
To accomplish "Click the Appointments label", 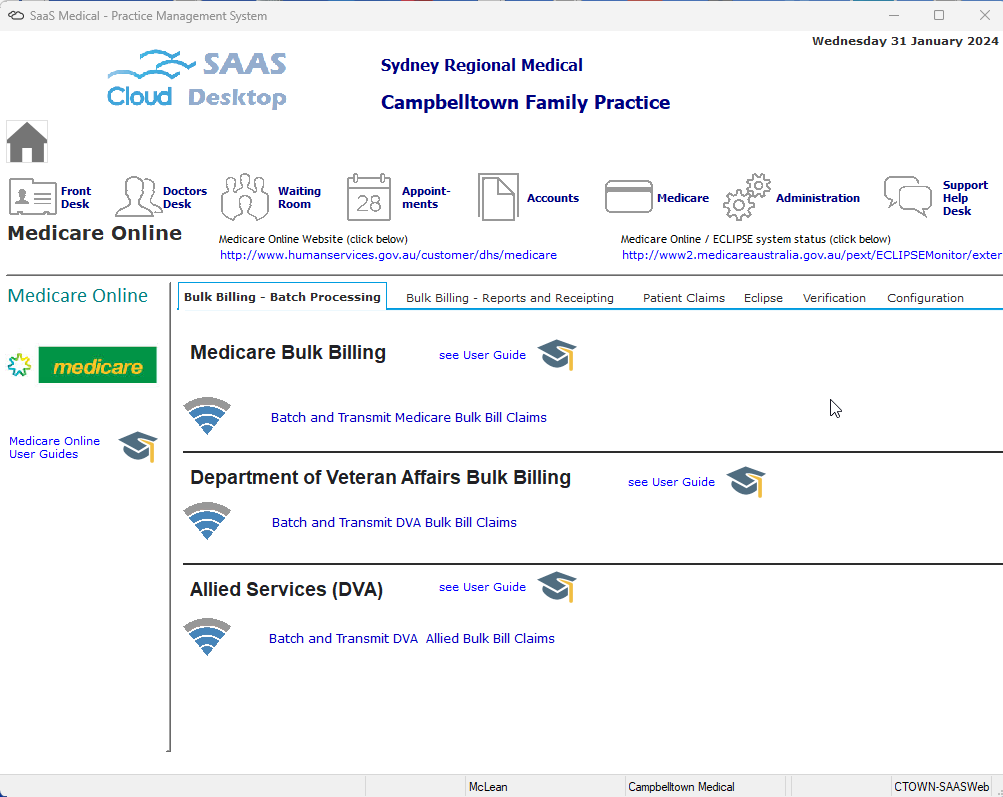I will [x=426, y=198].
